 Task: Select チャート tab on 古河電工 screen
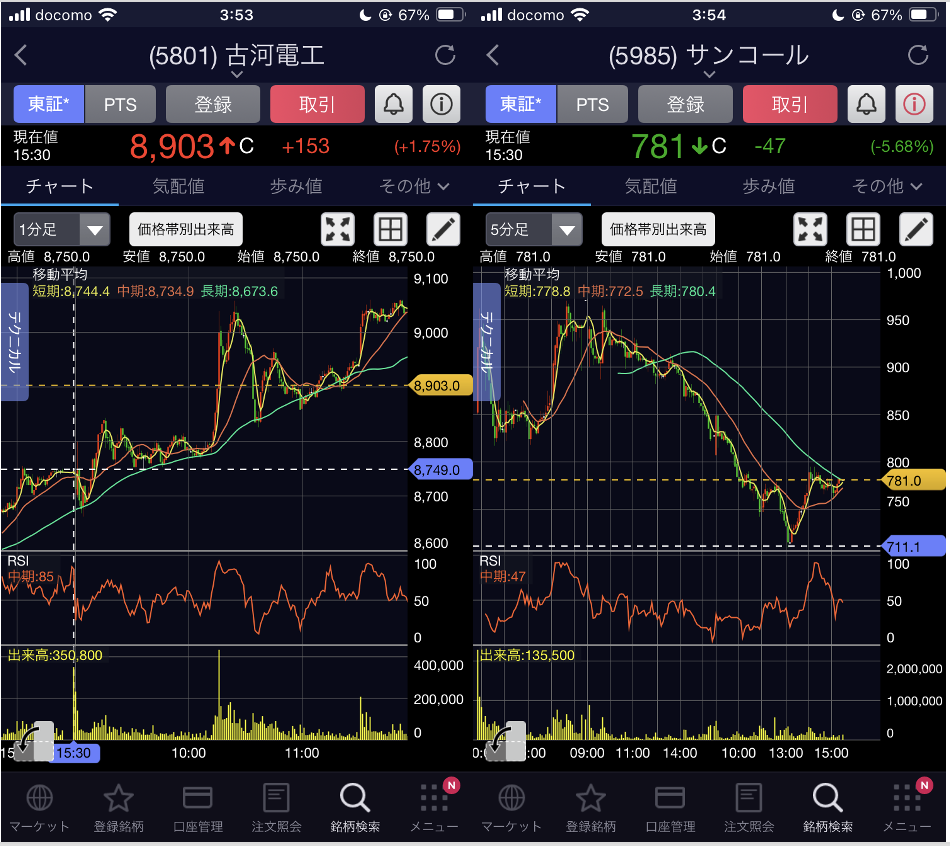(59, 186)
